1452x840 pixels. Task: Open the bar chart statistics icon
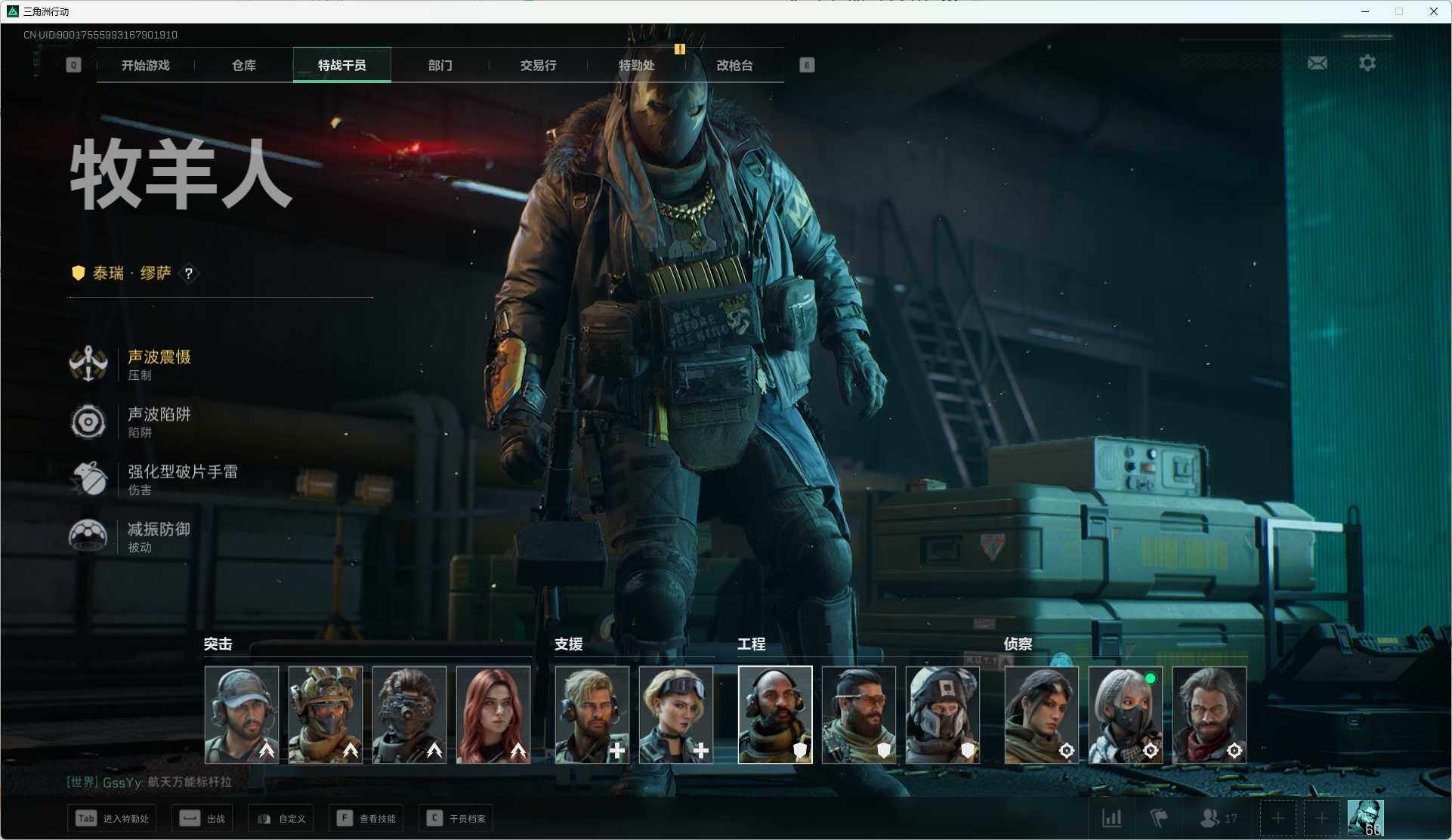pos(1112,818)
